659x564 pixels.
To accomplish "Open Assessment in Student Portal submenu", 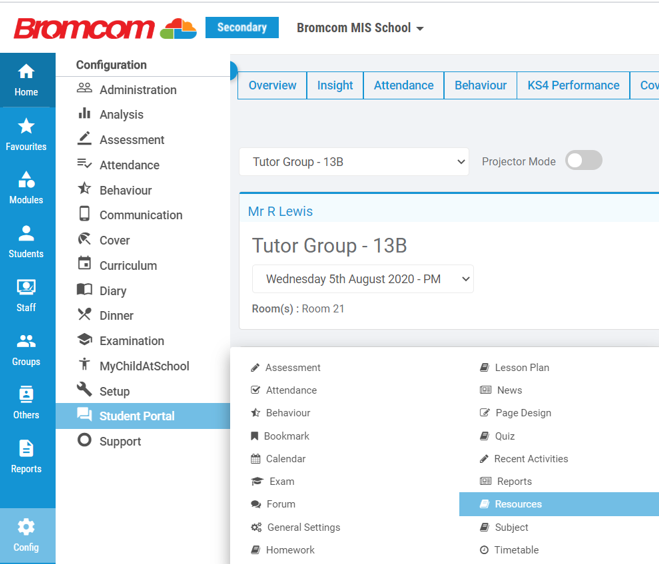I will (x=285, y=368).
